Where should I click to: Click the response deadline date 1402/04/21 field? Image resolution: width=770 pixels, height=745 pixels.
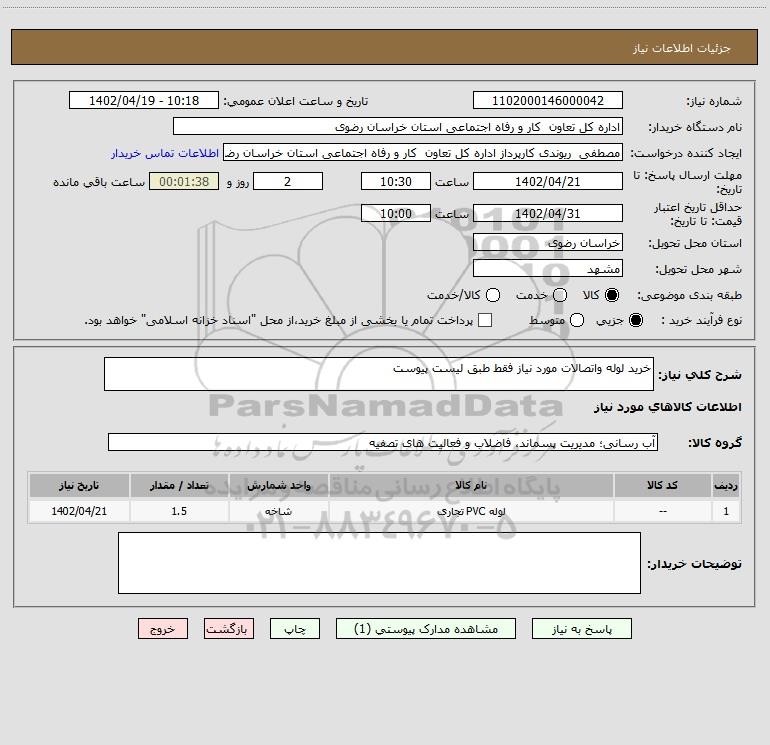[548, 181]
